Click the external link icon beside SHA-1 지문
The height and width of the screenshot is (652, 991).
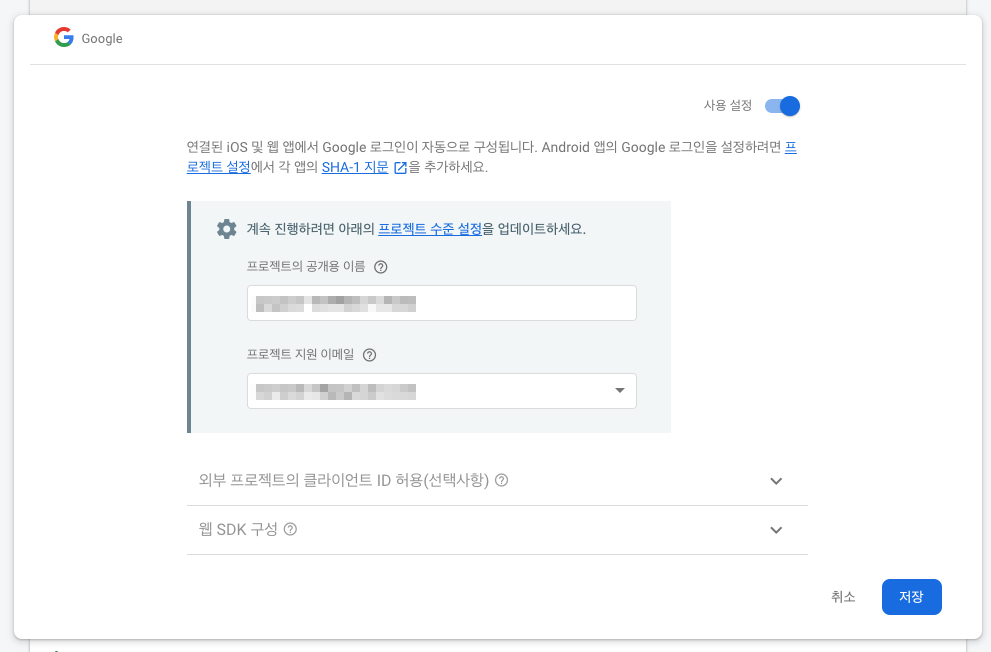pos(400,167)
